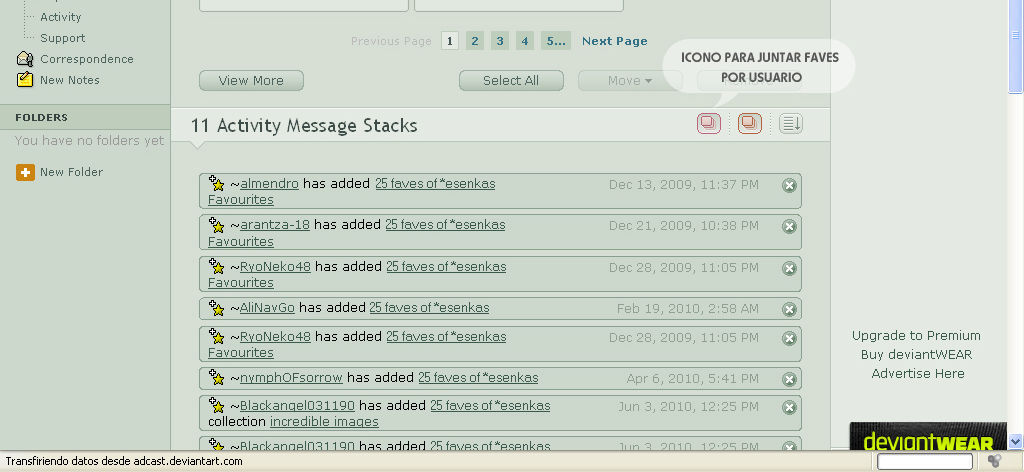The image size is (1024, 472).
Task: Select Support in the sidebar tree
Action: coord(62,38)
